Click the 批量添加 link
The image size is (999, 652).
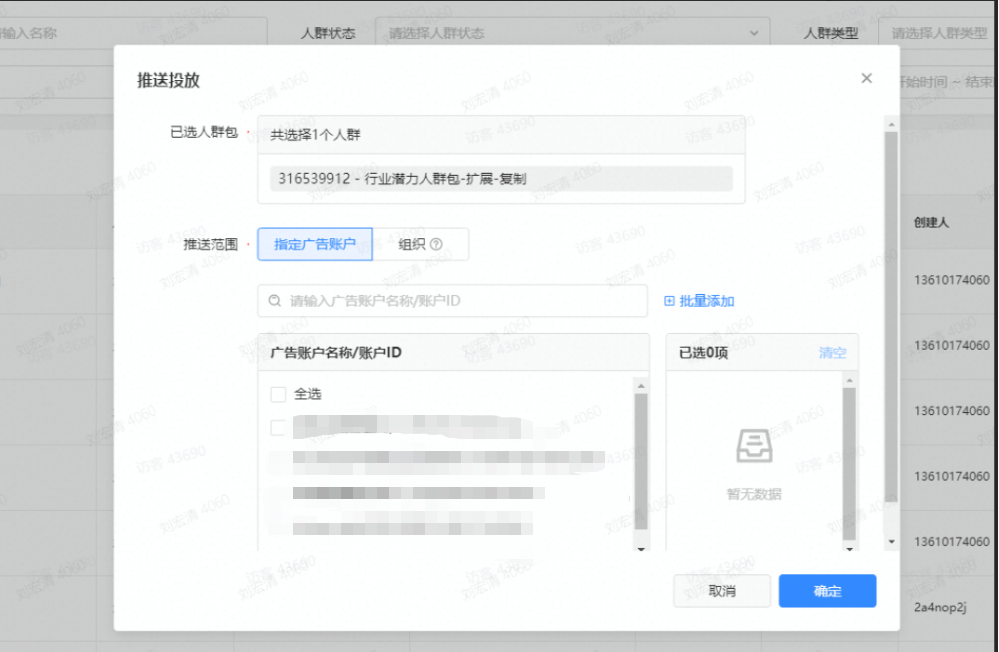point(707,301)
